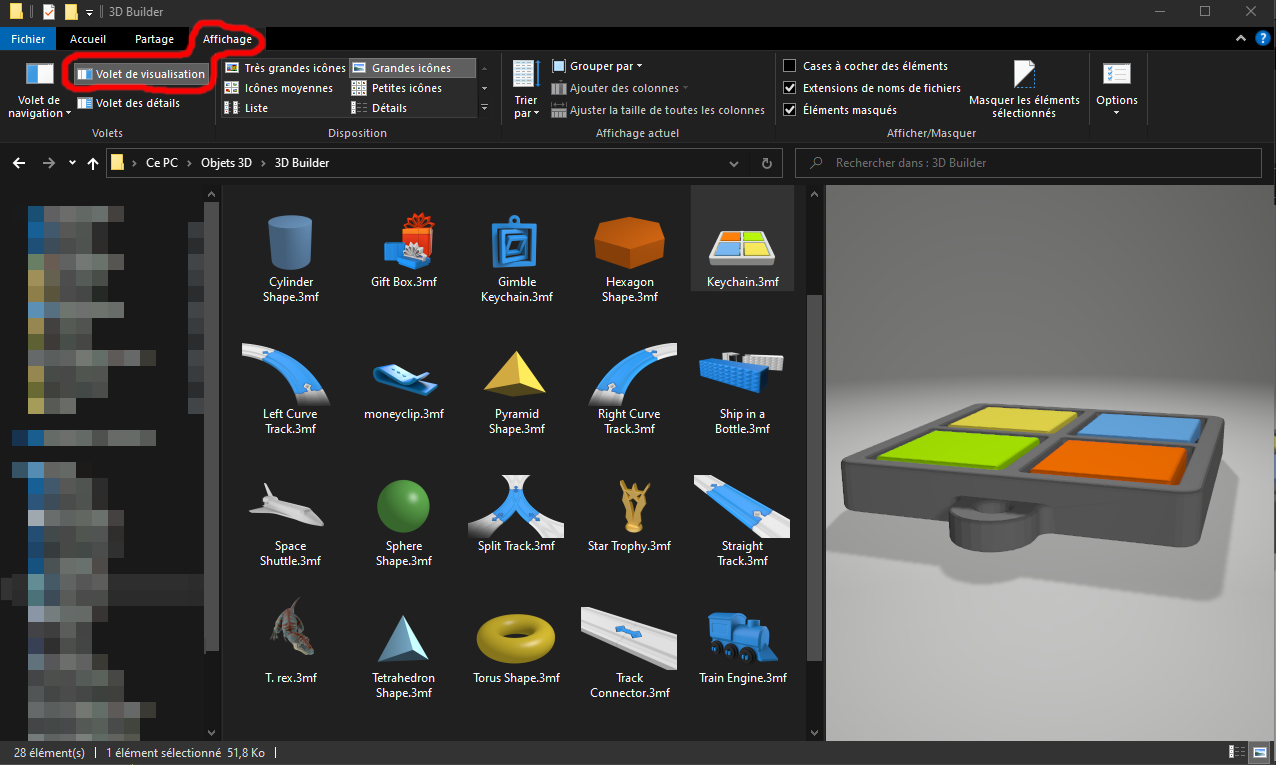
Task: Open Quick Access Toolbar customize dropdown
Action: coord(89,13)
